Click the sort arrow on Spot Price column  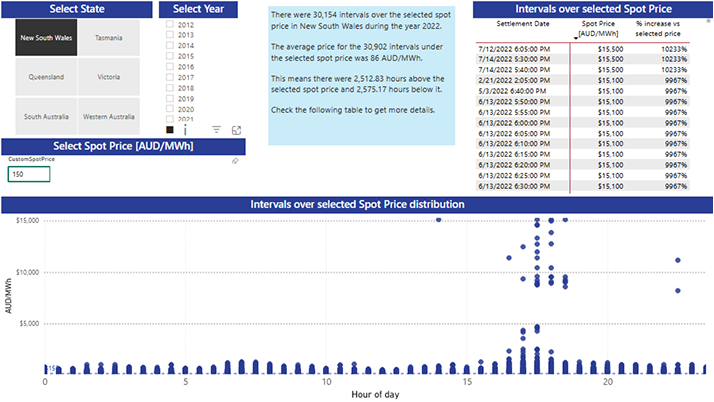tap(576, 36)
